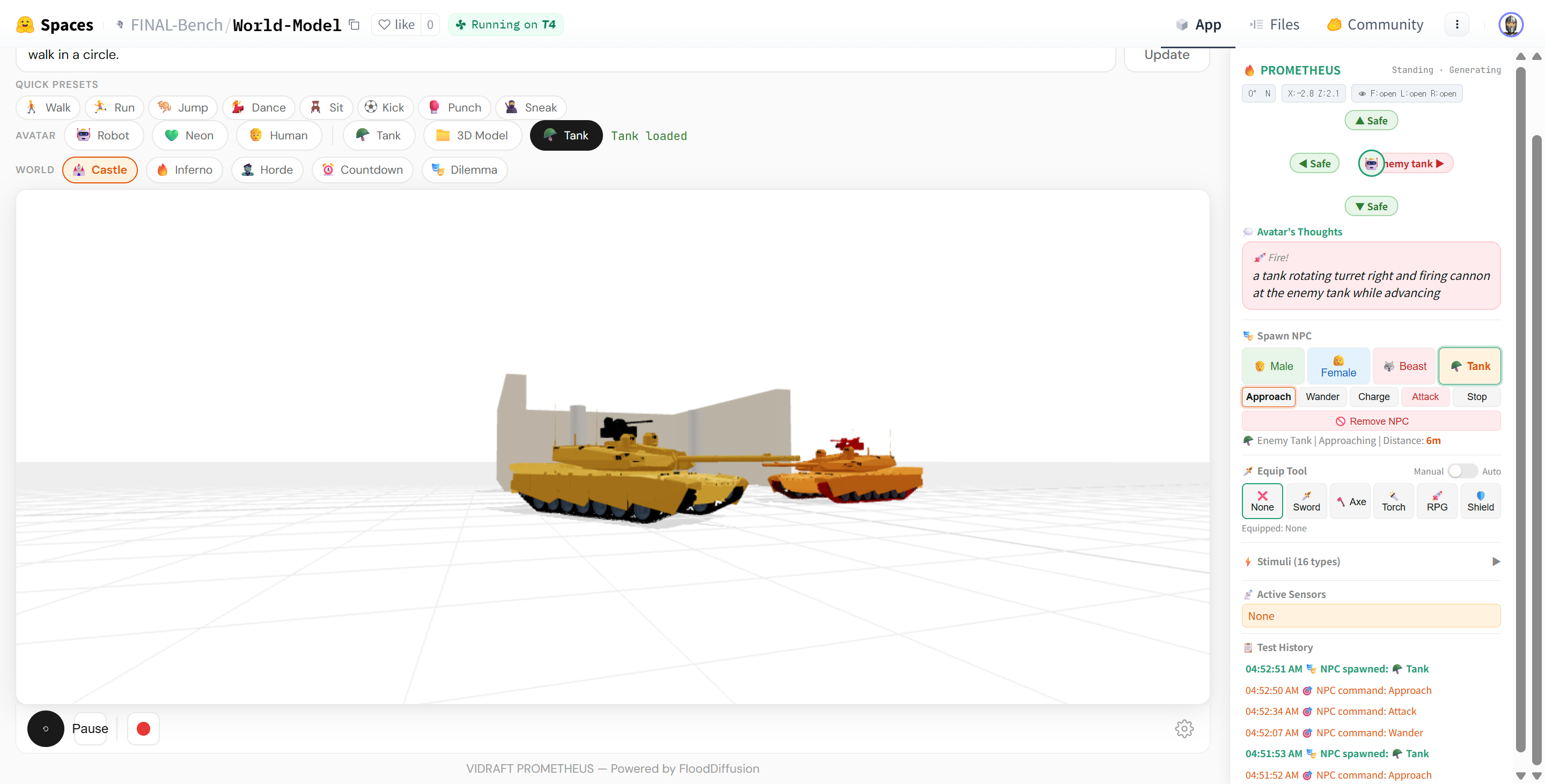This screenshot has width=1545, height=784.
Task: Select the Approach NPC command
Action: [1268, 397]
